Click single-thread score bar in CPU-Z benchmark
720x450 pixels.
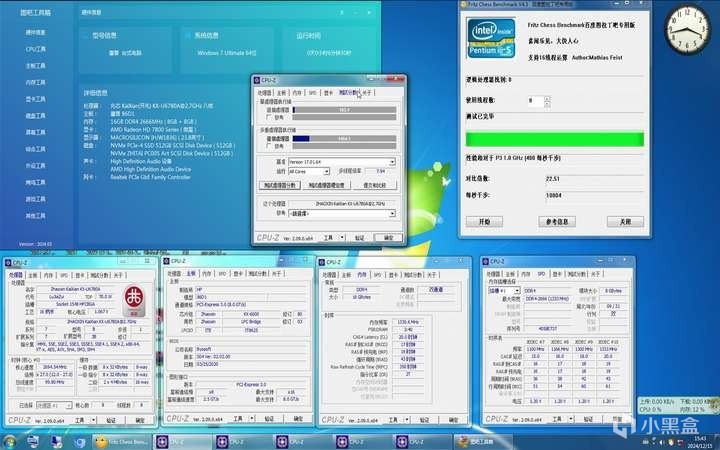pos(344,110)
